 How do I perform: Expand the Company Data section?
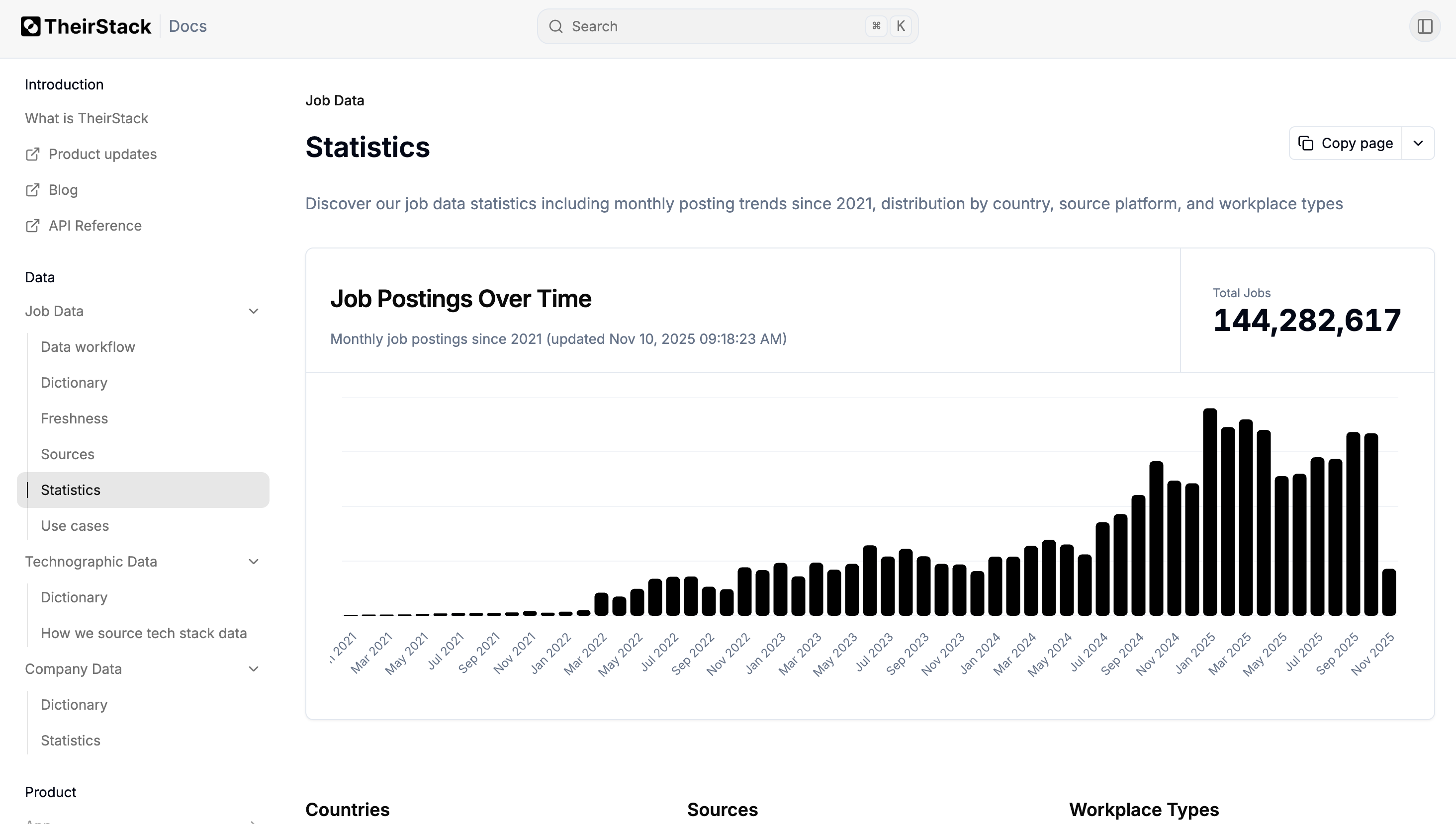point(254,669)
